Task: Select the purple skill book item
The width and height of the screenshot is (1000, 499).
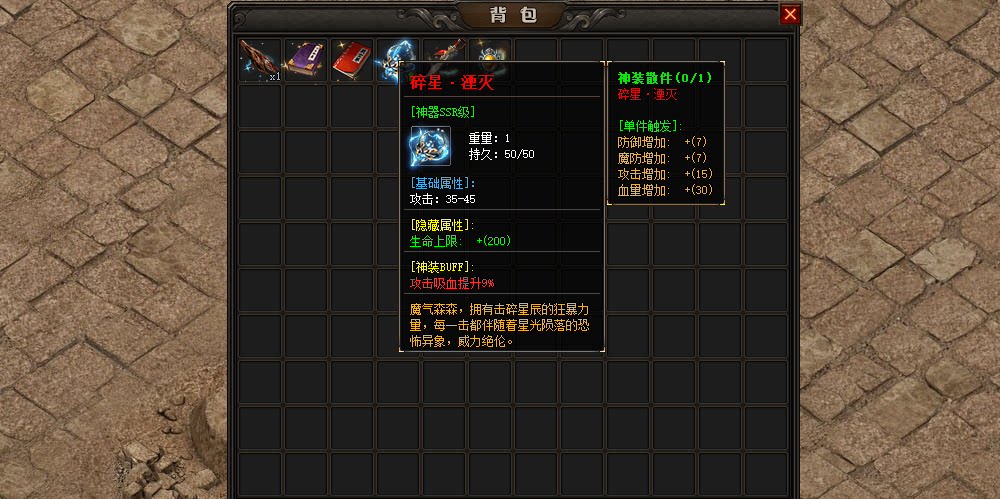Action: click(x=306, y=61)
